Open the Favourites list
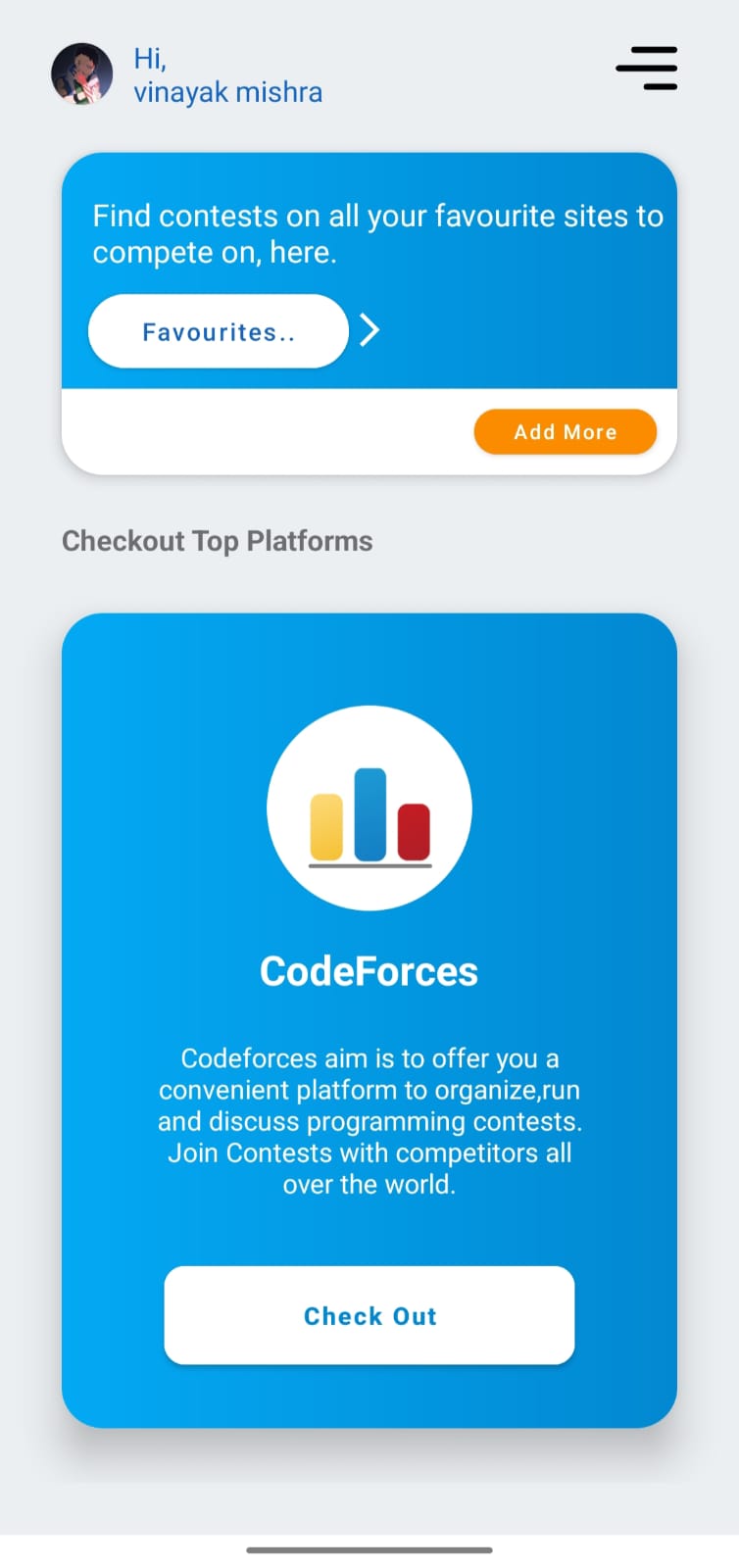This screenshot has height=1568, width=739. pyautogui.click(x=217, y=331)
